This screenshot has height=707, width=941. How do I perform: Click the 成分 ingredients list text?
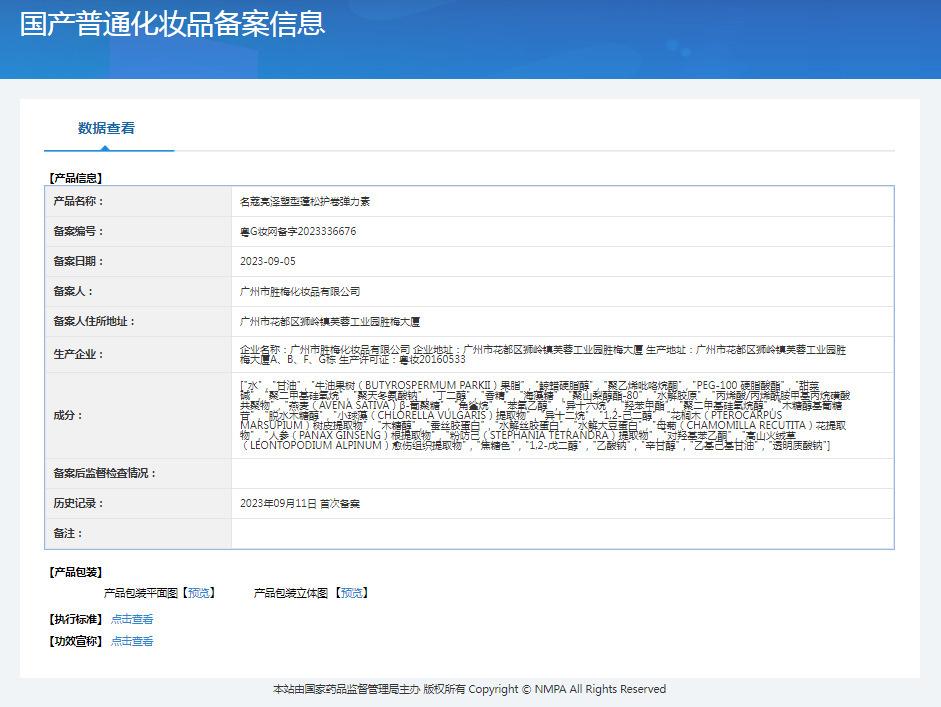click(x=545, y=415)
